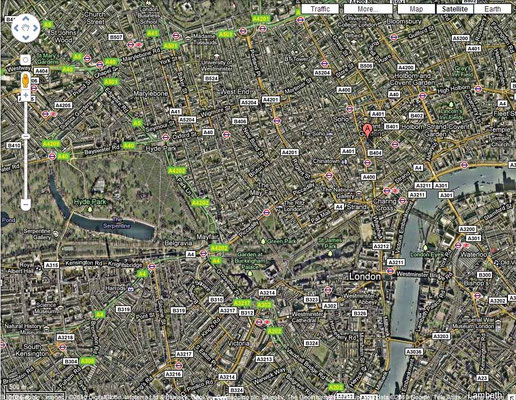Click the B524 road shield
The width and height of the screenshot is (516, 400).
(x=211, y=78)
